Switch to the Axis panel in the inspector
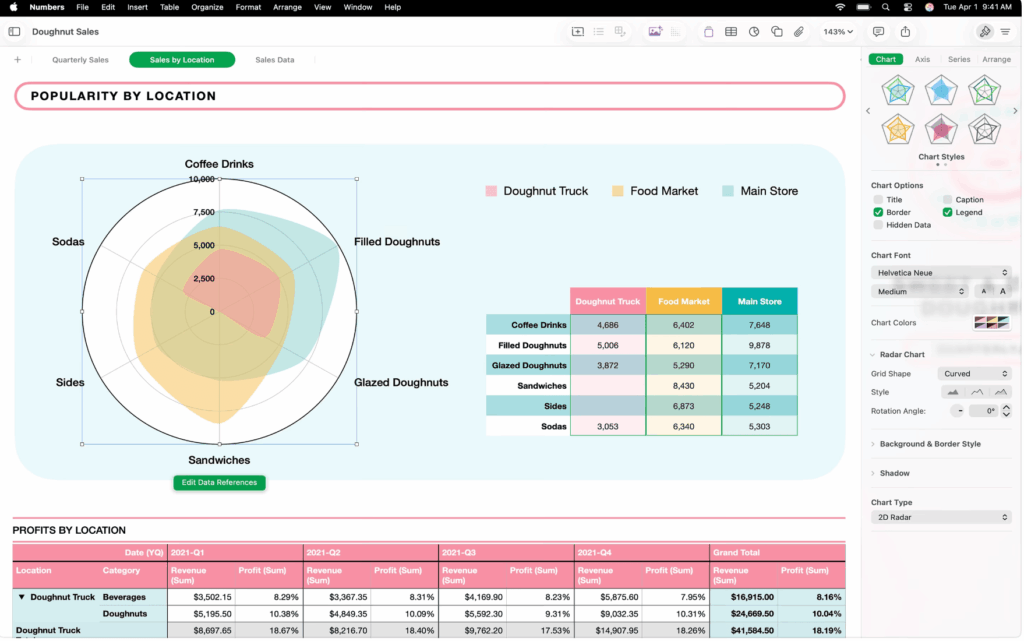 pos(922,59)
